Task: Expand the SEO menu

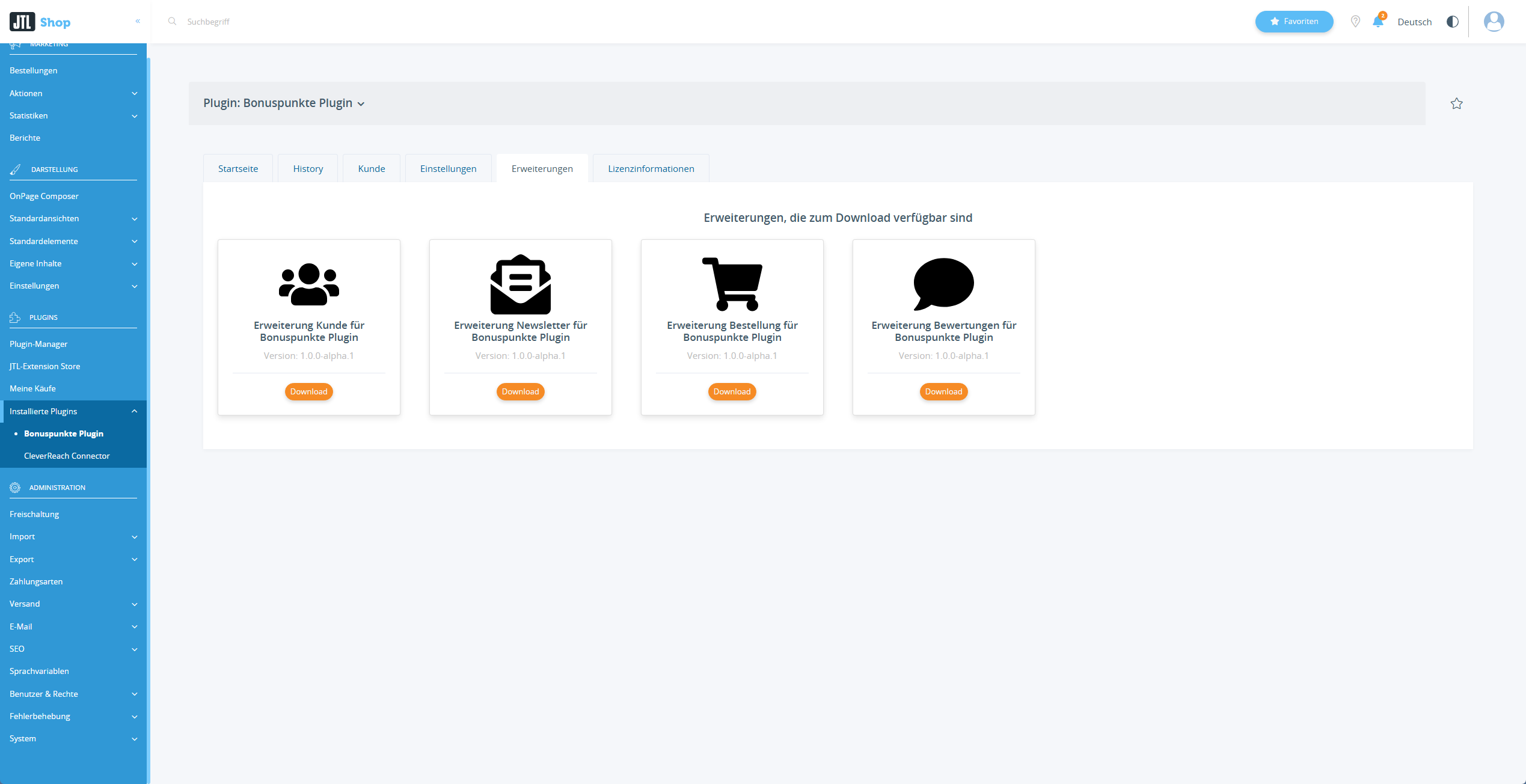Action: (x=73, y=649)
